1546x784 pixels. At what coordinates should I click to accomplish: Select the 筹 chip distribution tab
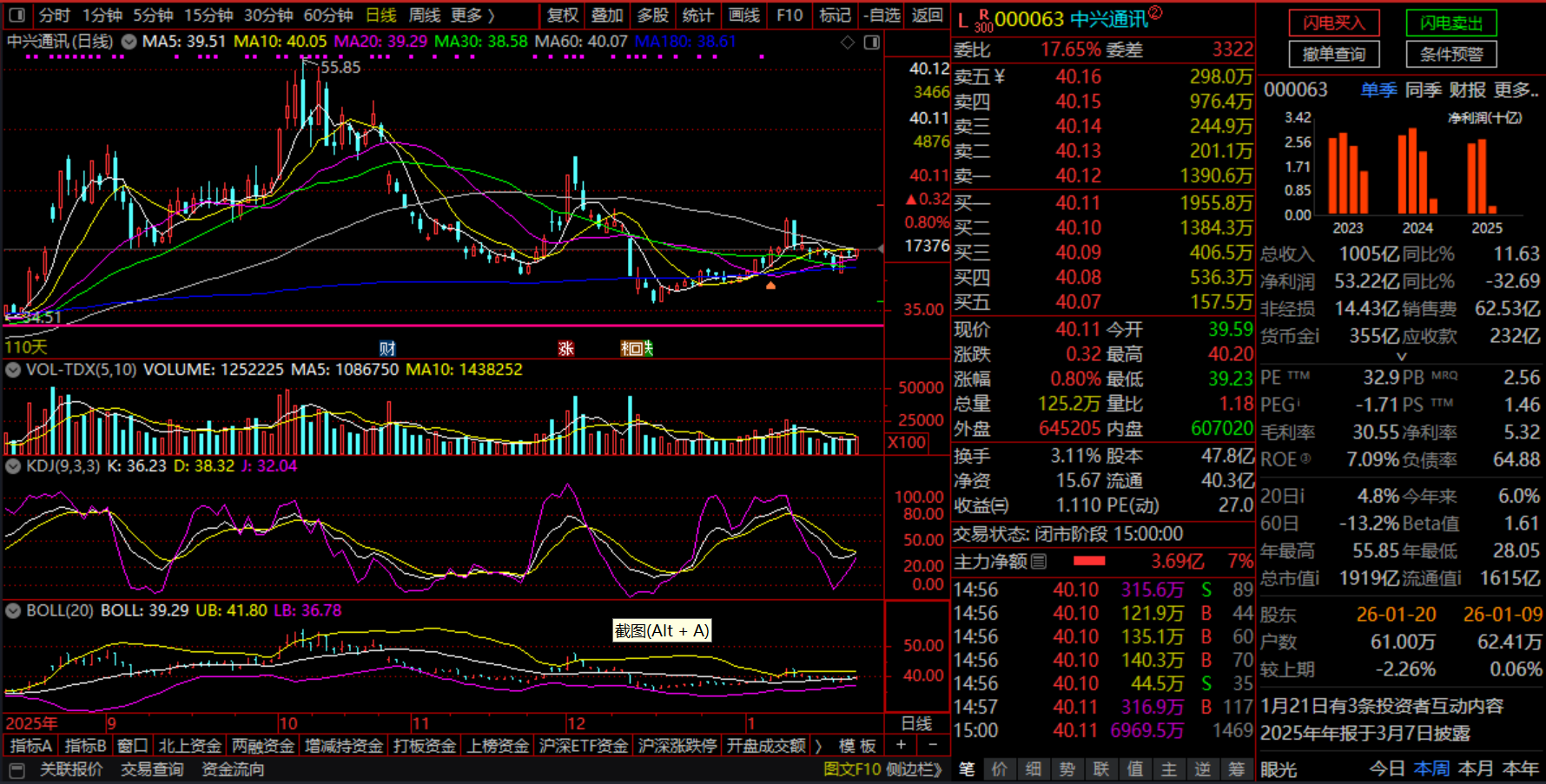[x=1236, y=769]
